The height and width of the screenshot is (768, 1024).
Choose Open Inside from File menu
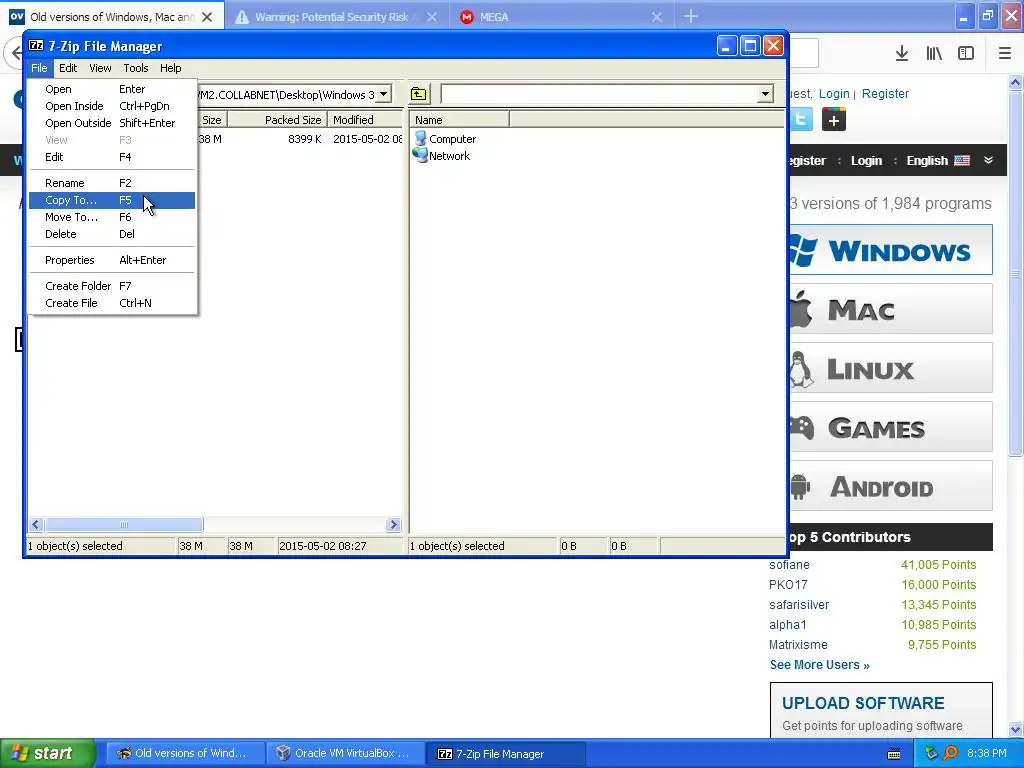[x=112, y=106]
